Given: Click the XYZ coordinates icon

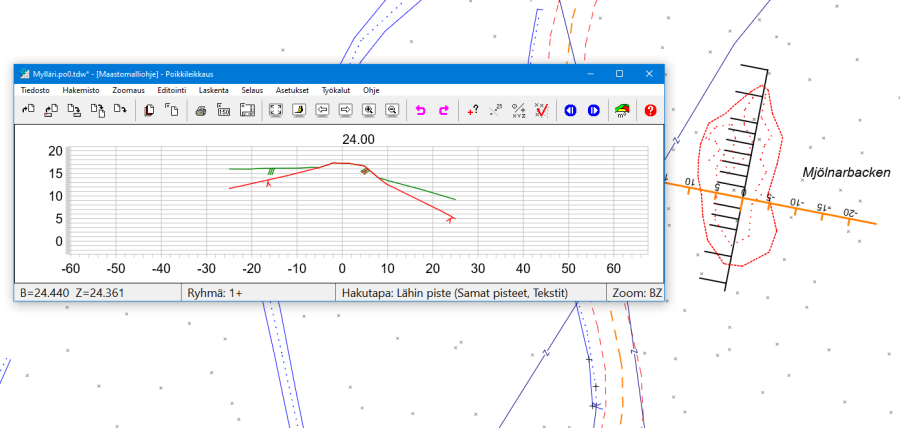Looking at the screenshot, I should [518, 110].
